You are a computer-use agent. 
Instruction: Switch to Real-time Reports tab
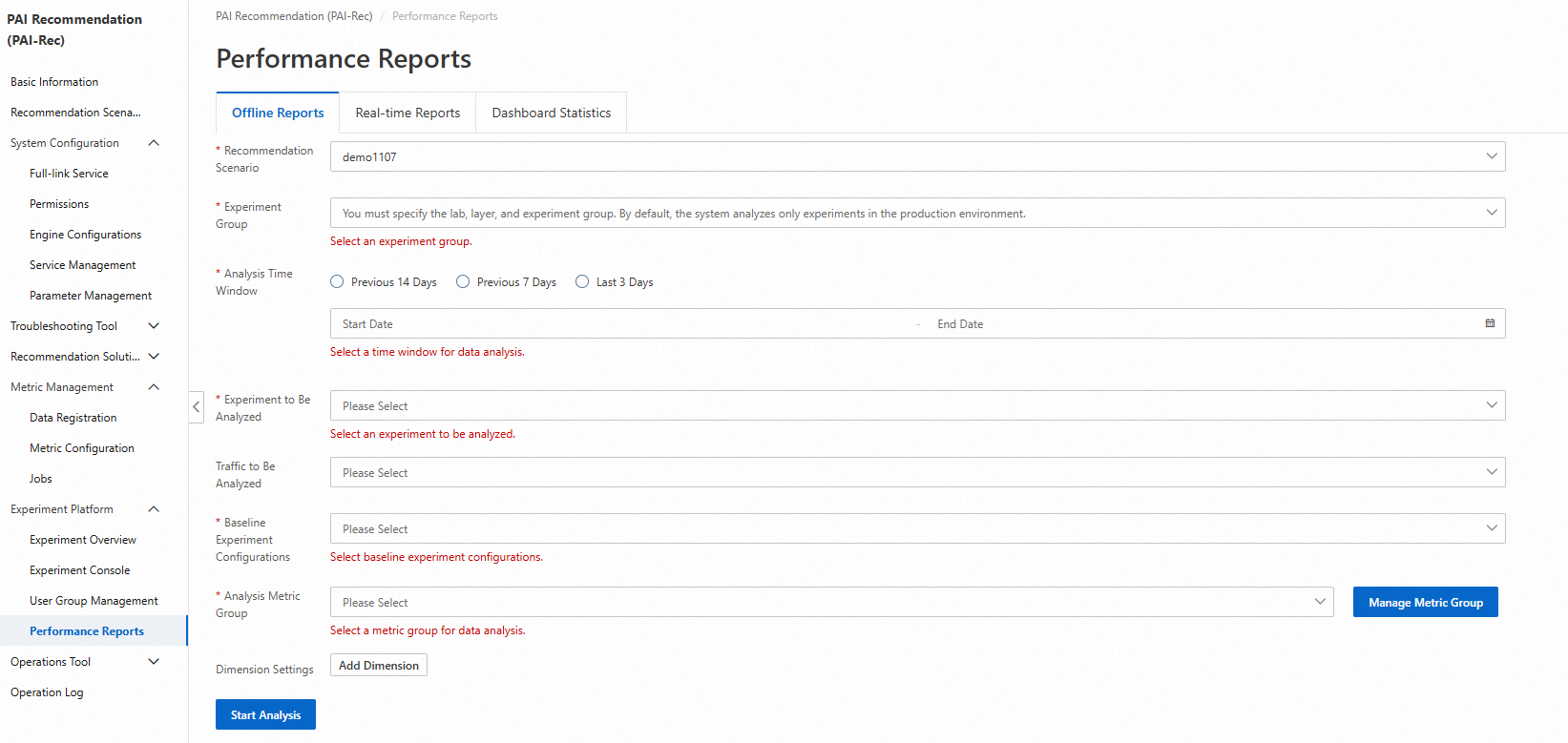pyautogui.click(x=408, y=113)
